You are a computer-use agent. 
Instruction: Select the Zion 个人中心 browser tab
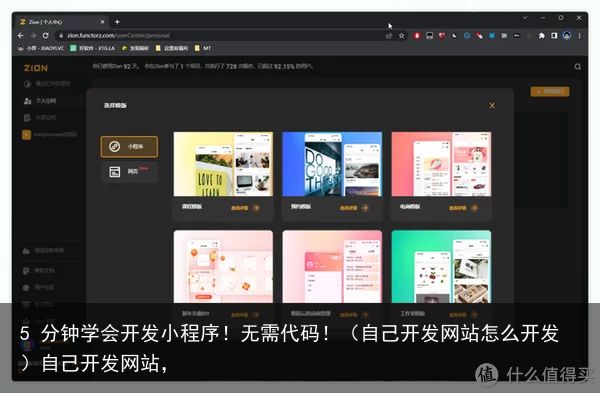[x=62, y=22]
